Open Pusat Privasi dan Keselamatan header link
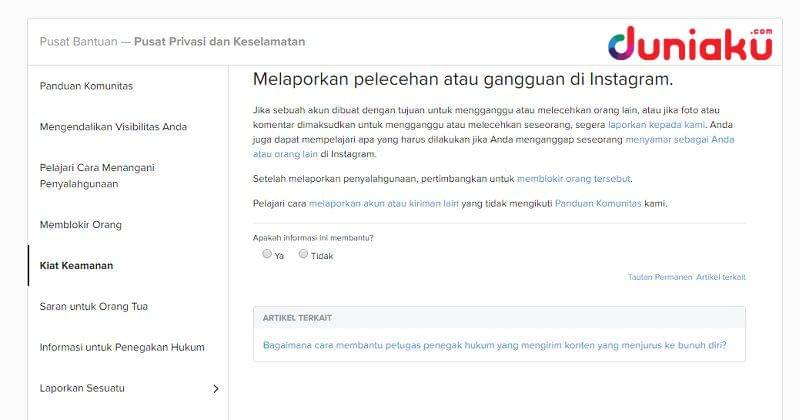Screen dimensions: 800x420 [219, 41]
